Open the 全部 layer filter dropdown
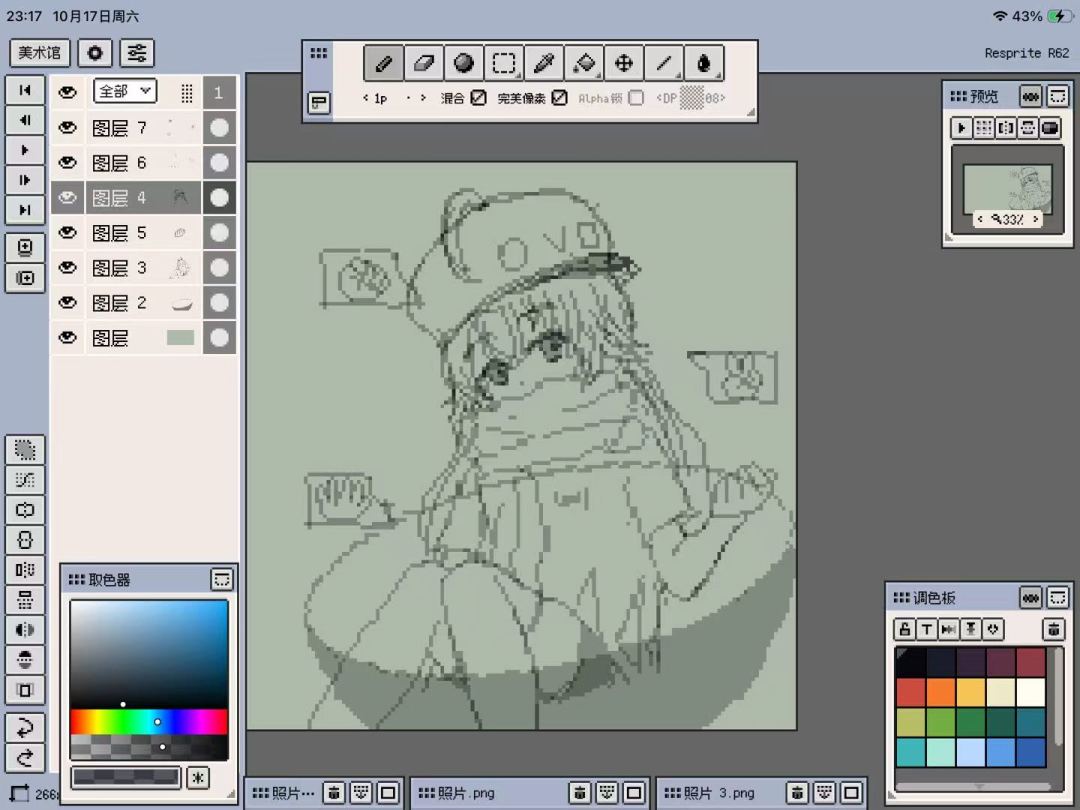The height and width of the screenshot is (810, 1080). 125,91
